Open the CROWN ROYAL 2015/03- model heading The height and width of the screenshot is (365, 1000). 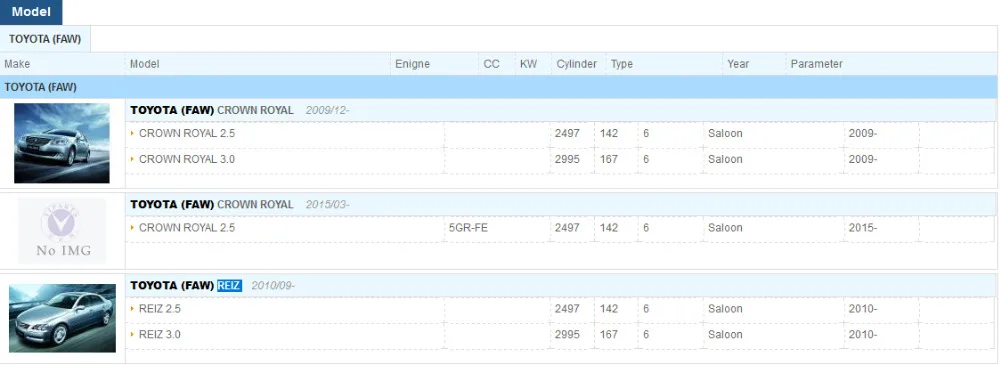click(212, 205)
